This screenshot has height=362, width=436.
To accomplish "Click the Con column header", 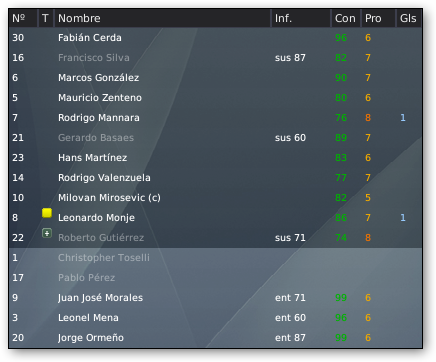I will point(346,18).
